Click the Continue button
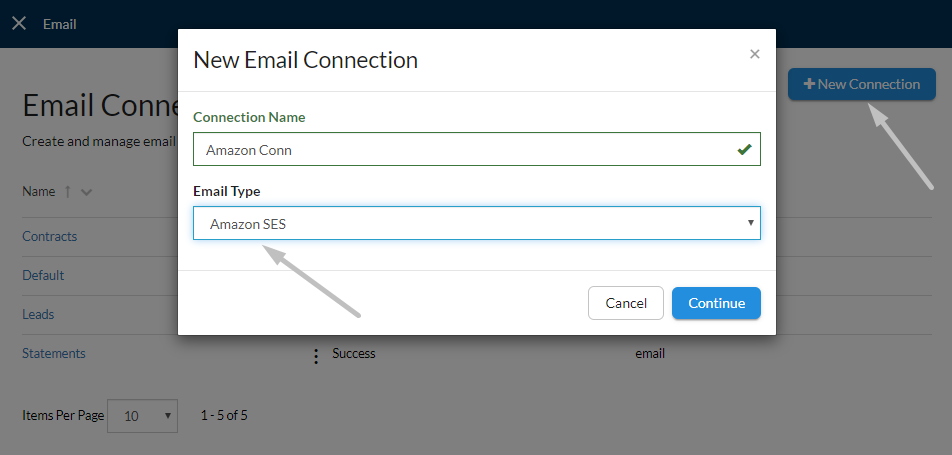The image size is (952, 455). pyautogui.click(x=716, y=303)
